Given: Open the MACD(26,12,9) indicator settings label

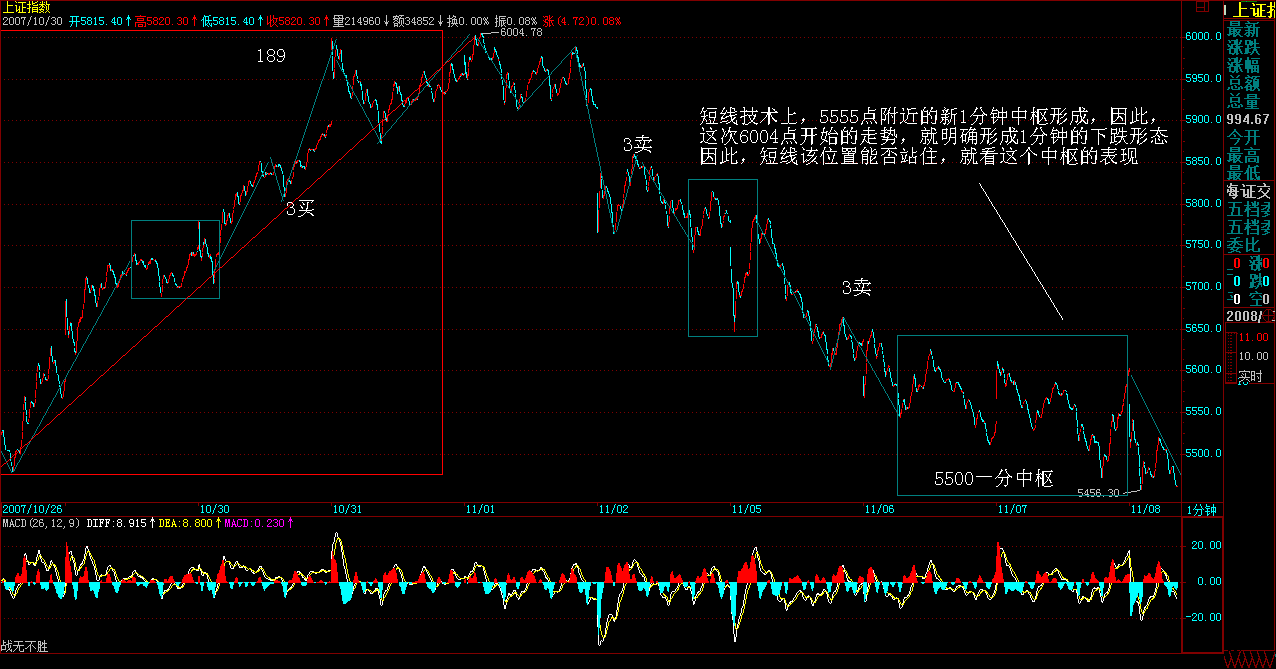Looking at the screenshot, I should [40, 522].
